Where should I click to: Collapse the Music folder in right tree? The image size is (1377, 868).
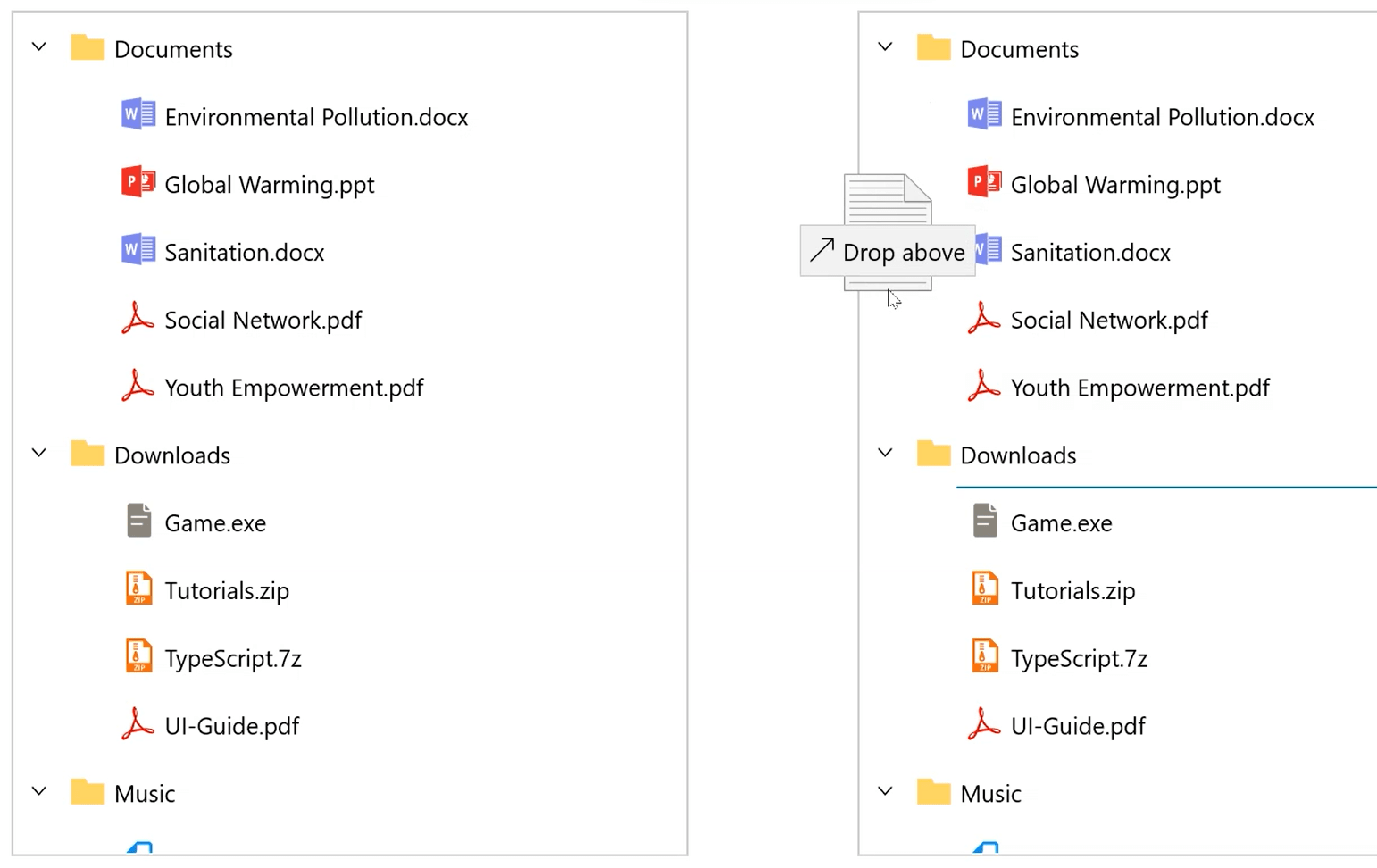(x=885, y=791)
